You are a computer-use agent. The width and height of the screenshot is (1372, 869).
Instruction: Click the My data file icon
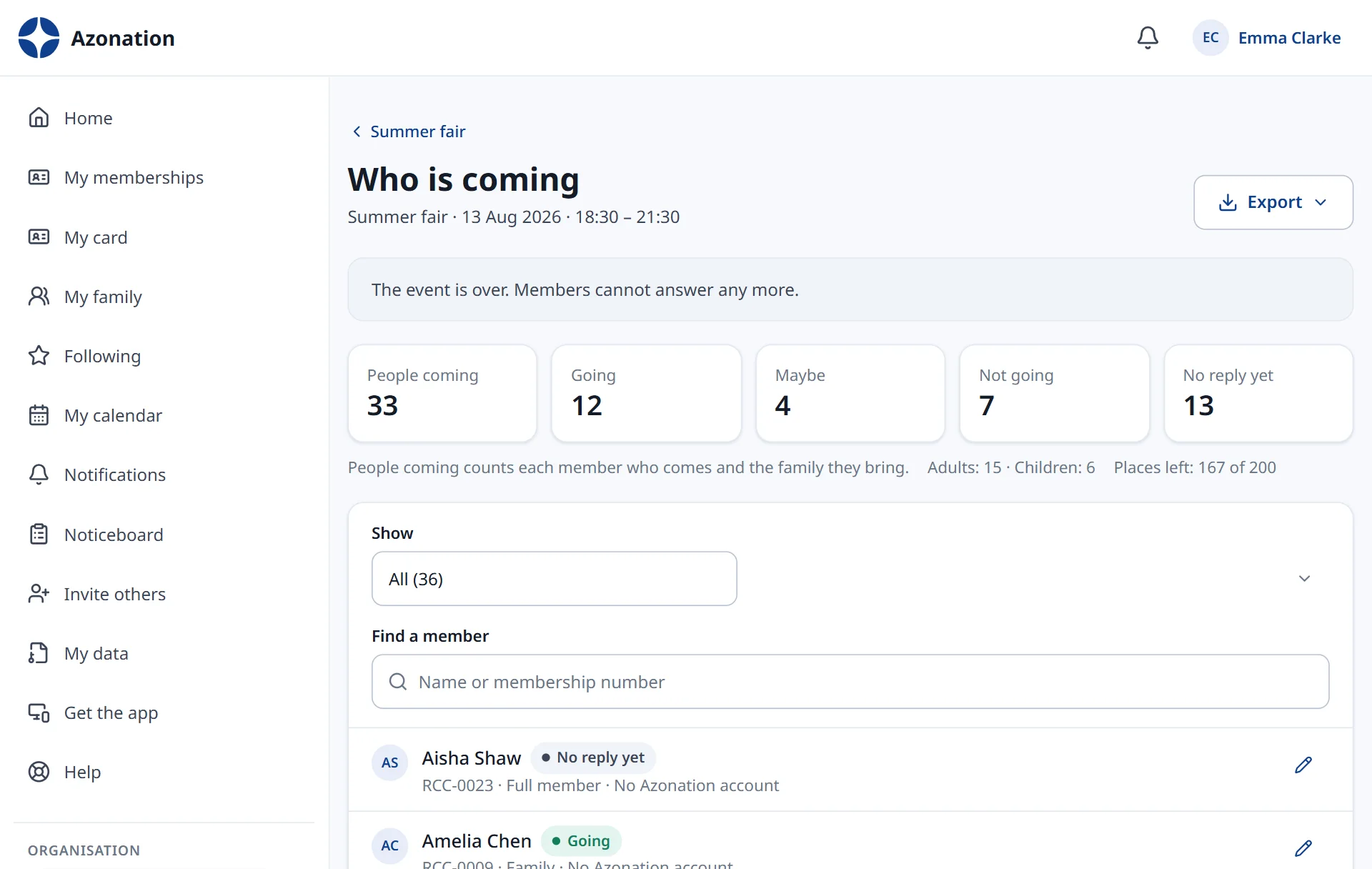pos(39,652)
